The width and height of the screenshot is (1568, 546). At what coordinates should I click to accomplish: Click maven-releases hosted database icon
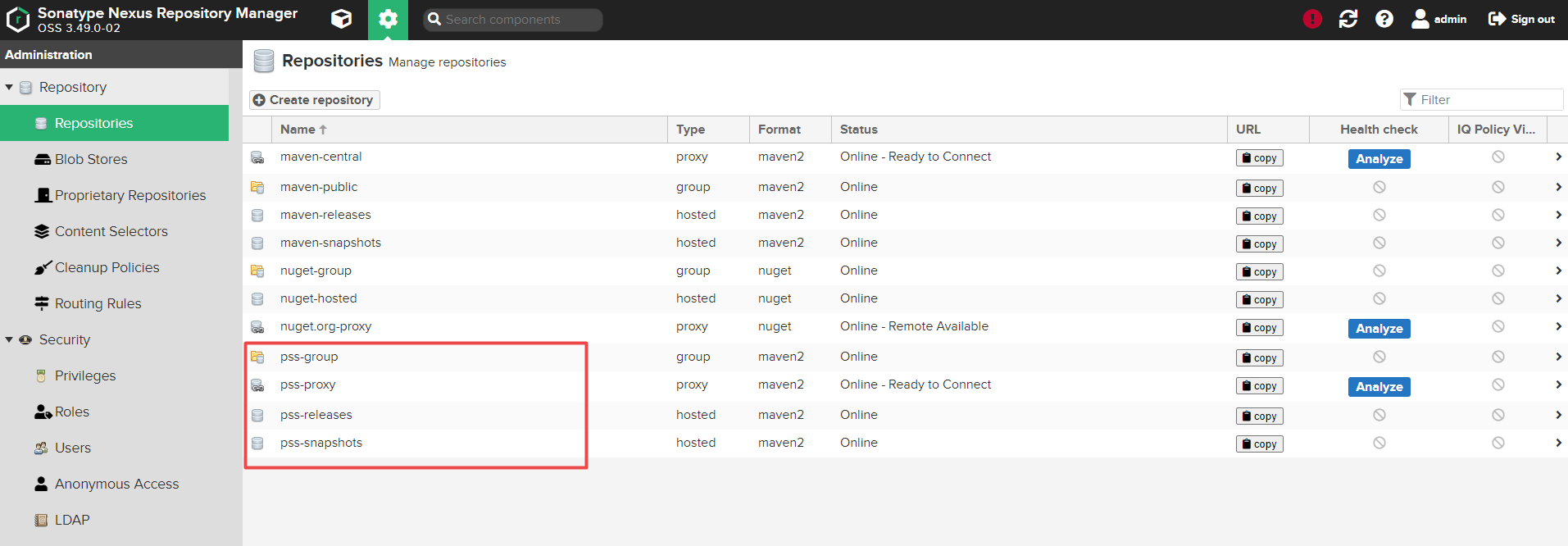click(257, 216)
